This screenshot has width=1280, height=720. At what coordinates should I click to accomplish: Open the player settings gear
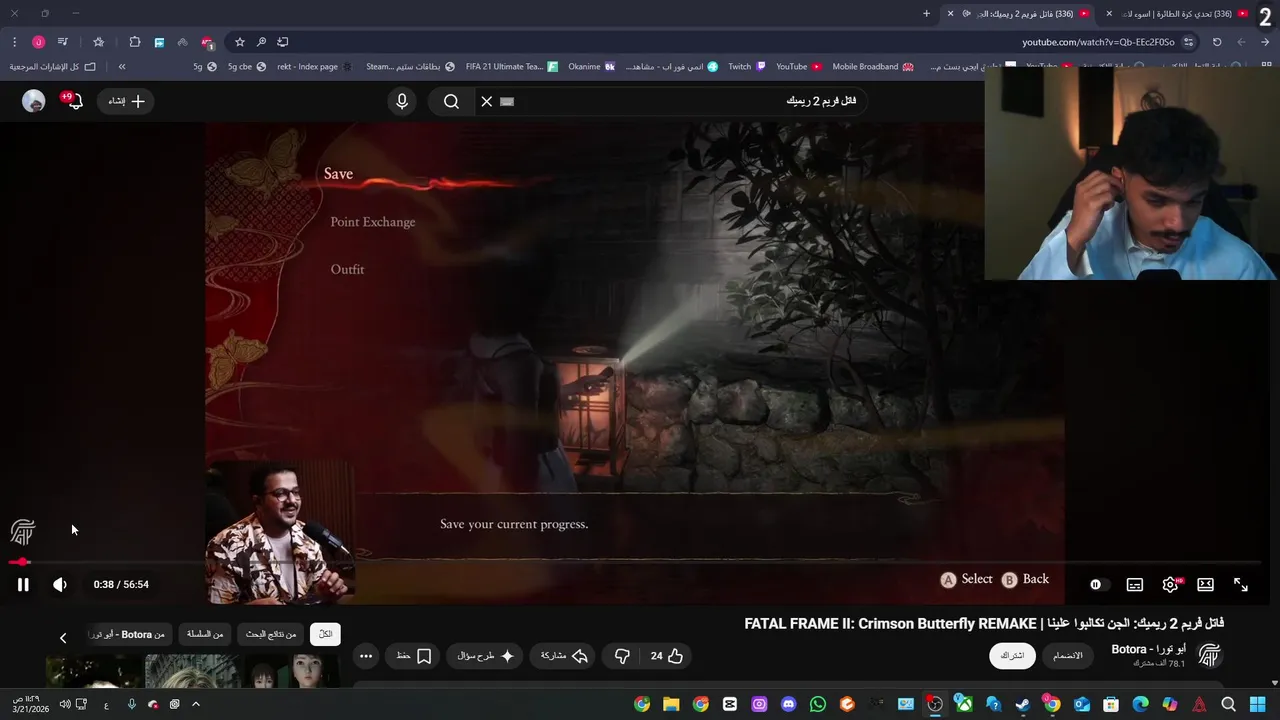[1170, 584]
